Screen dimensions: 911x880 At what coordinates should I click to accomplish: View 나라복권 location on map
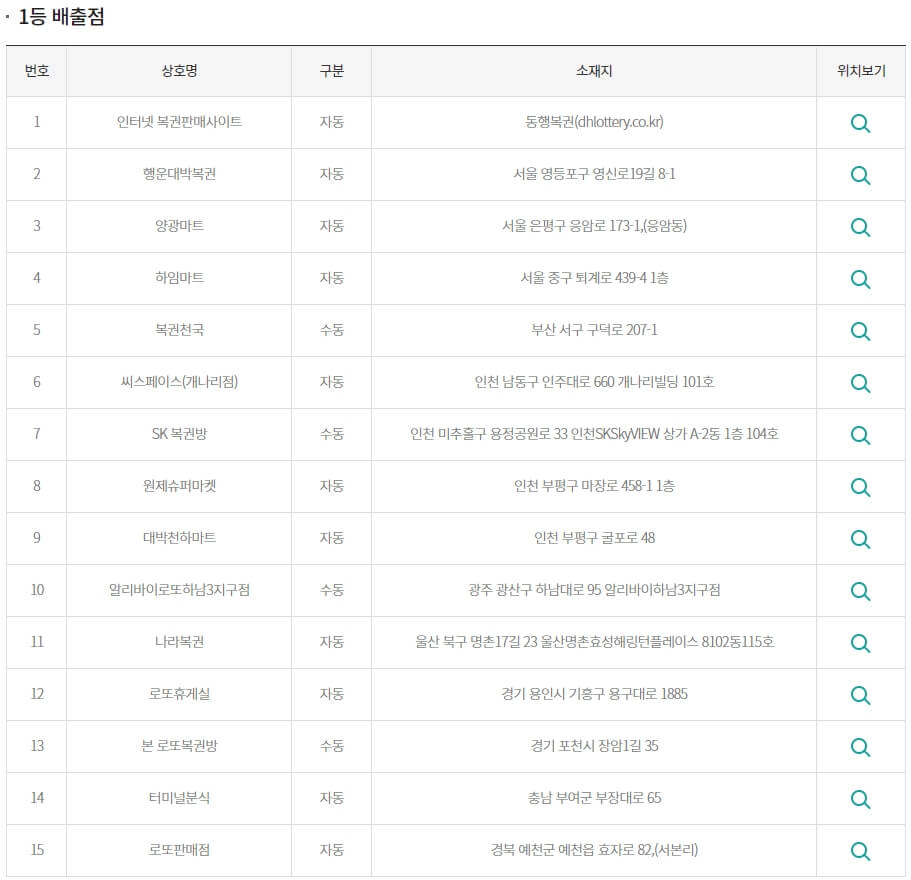(860, 643)
